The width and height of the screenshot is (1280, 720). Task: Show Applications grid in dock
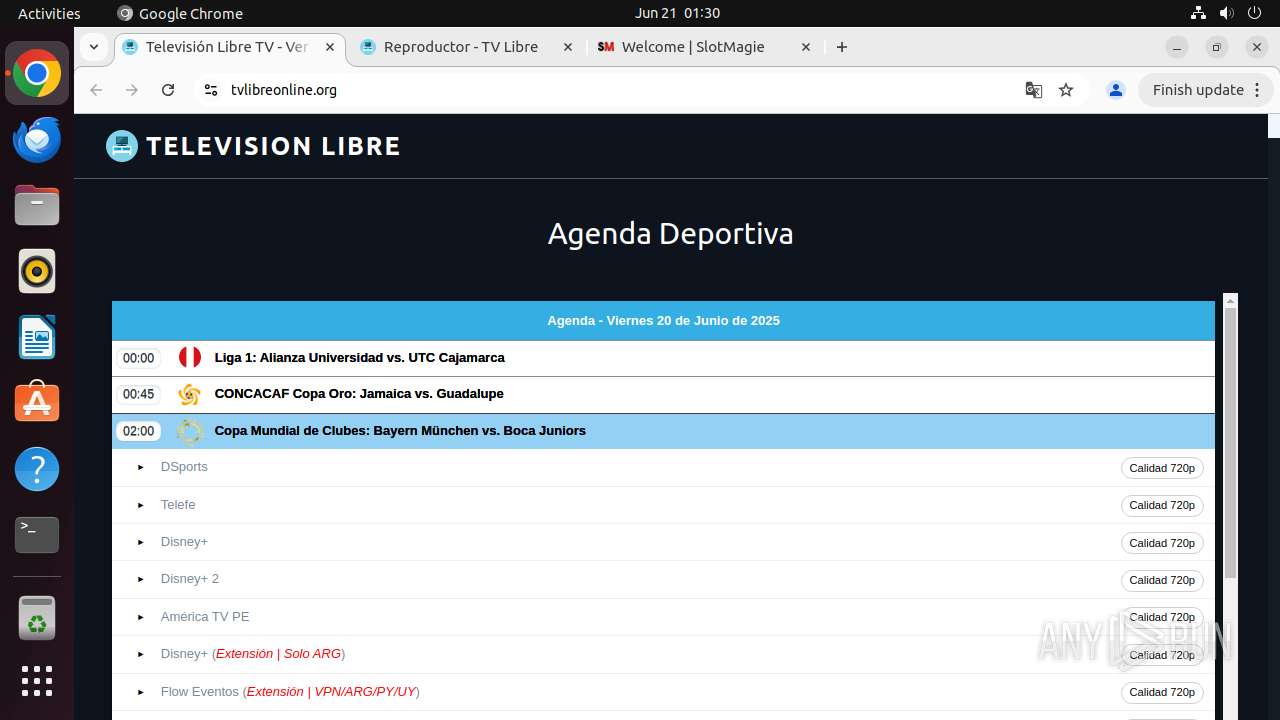(37, 681)
